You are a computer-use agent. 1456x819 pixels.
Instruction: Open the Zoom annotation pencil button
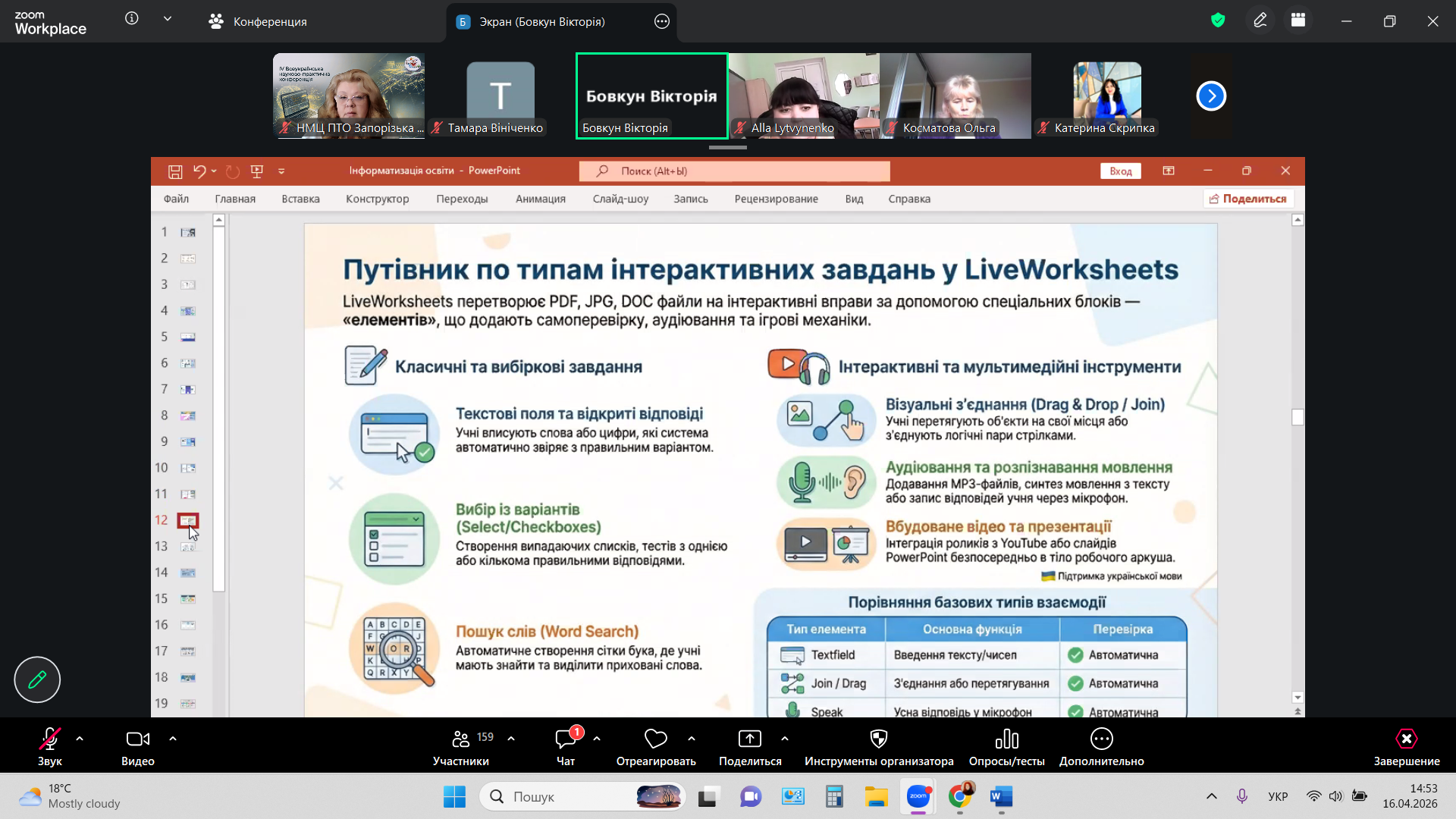(37, 679)
